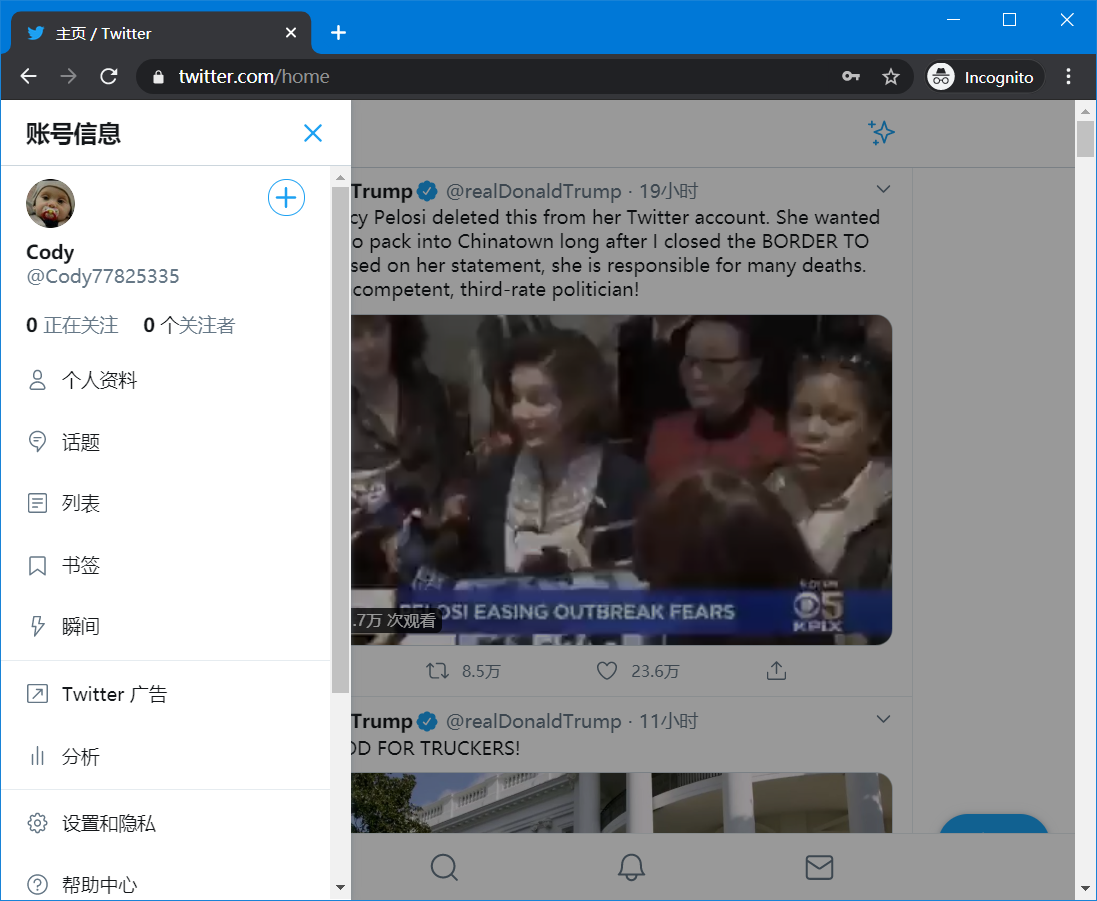Open the White House image in second tweet

tap(621, 802)
